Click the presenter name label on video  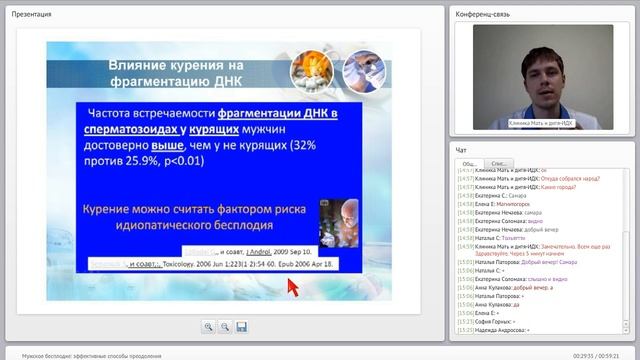pos(541,123)
